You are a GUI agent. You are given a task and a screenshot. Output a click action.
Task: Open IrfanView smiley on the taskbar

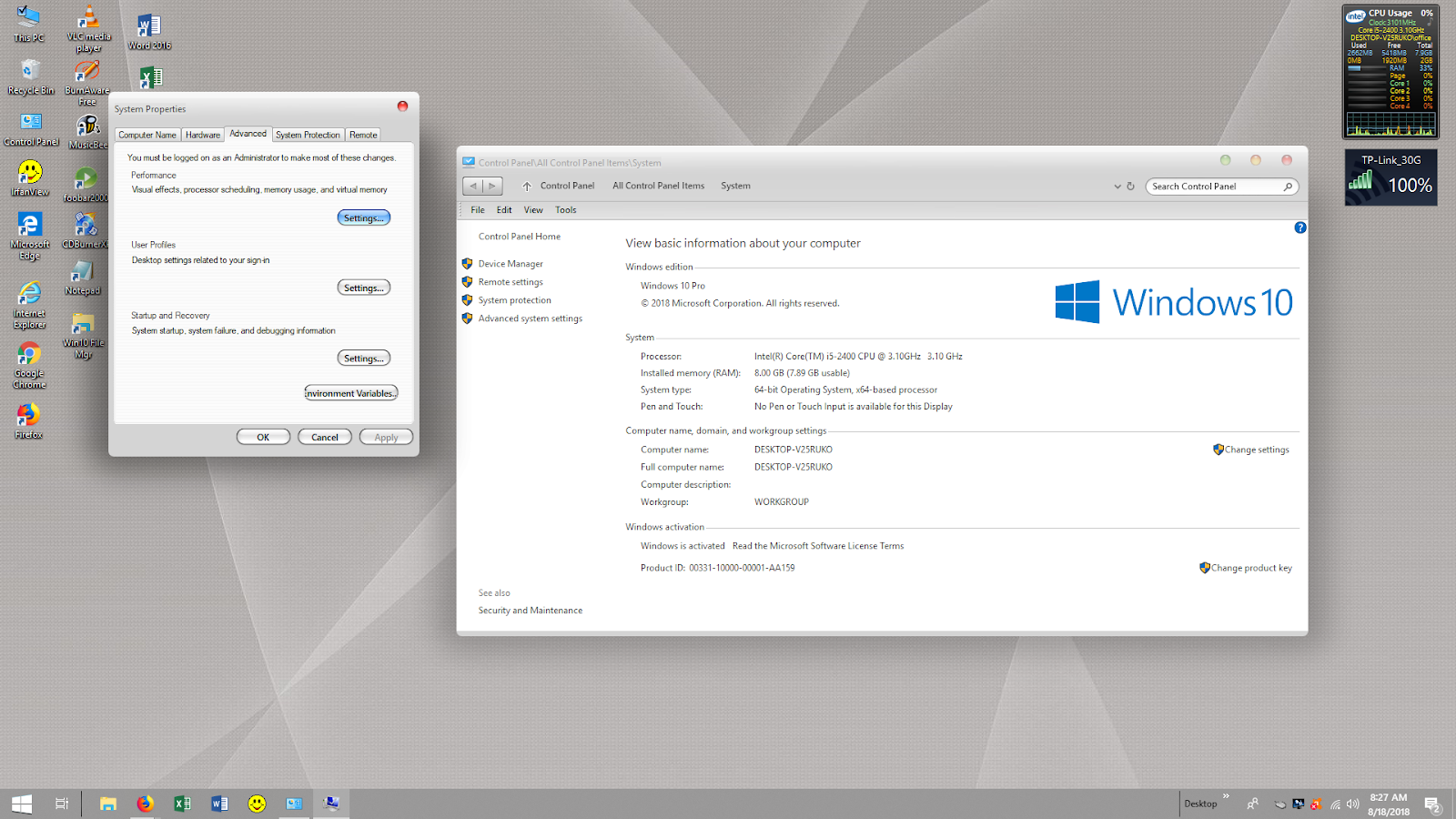[258, 804]
